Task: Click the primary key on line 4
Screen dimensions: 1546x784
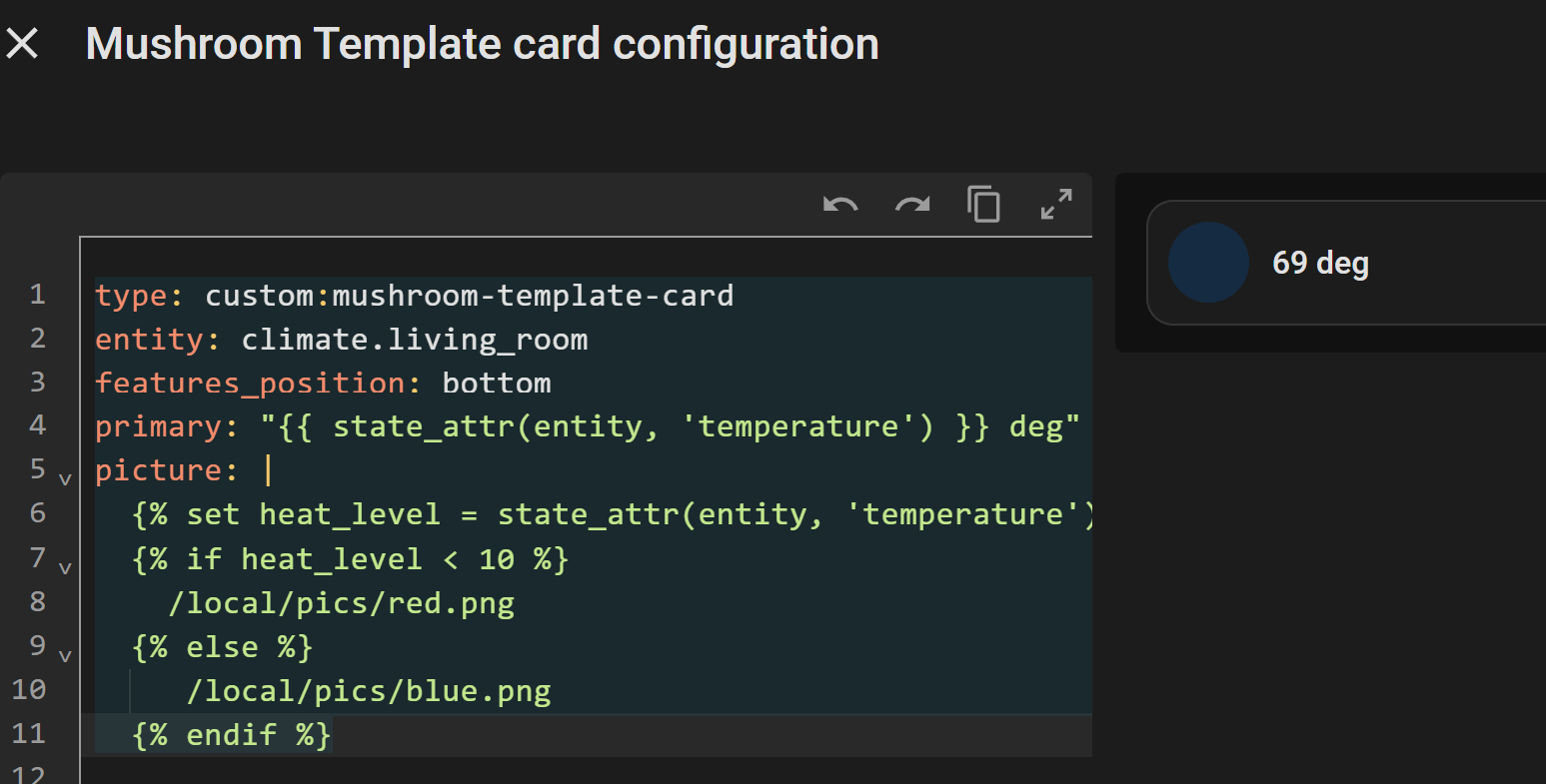Action: (x=159, y=427)
